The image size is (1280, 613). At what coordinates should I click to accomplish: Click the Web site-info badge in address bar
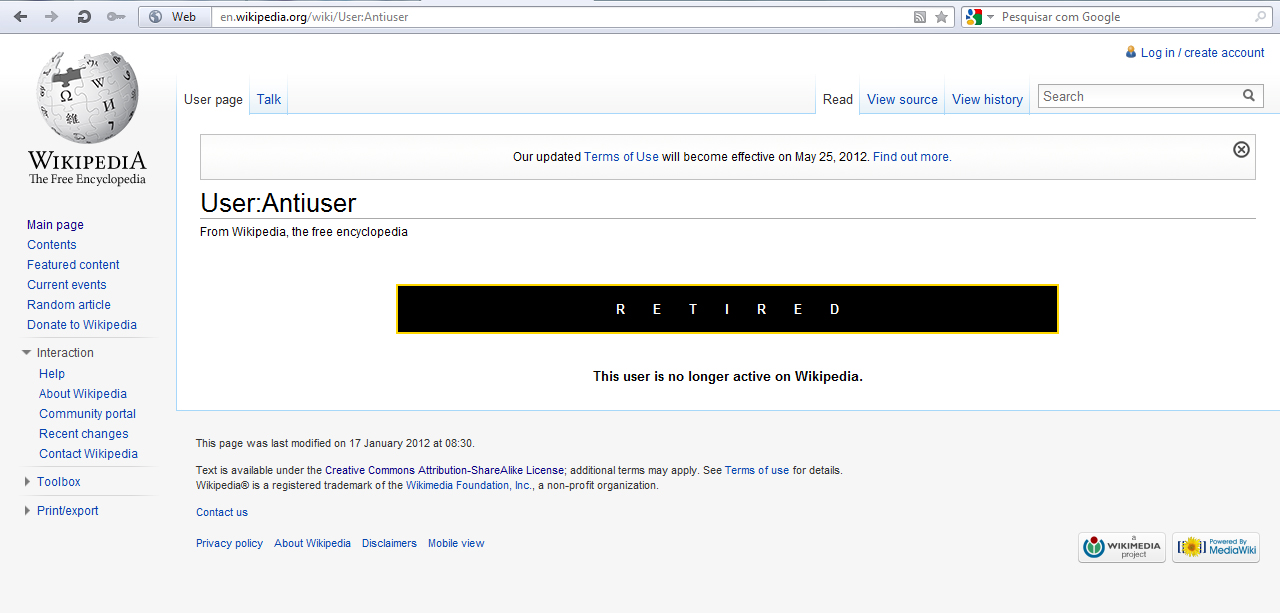click(174, 17)
